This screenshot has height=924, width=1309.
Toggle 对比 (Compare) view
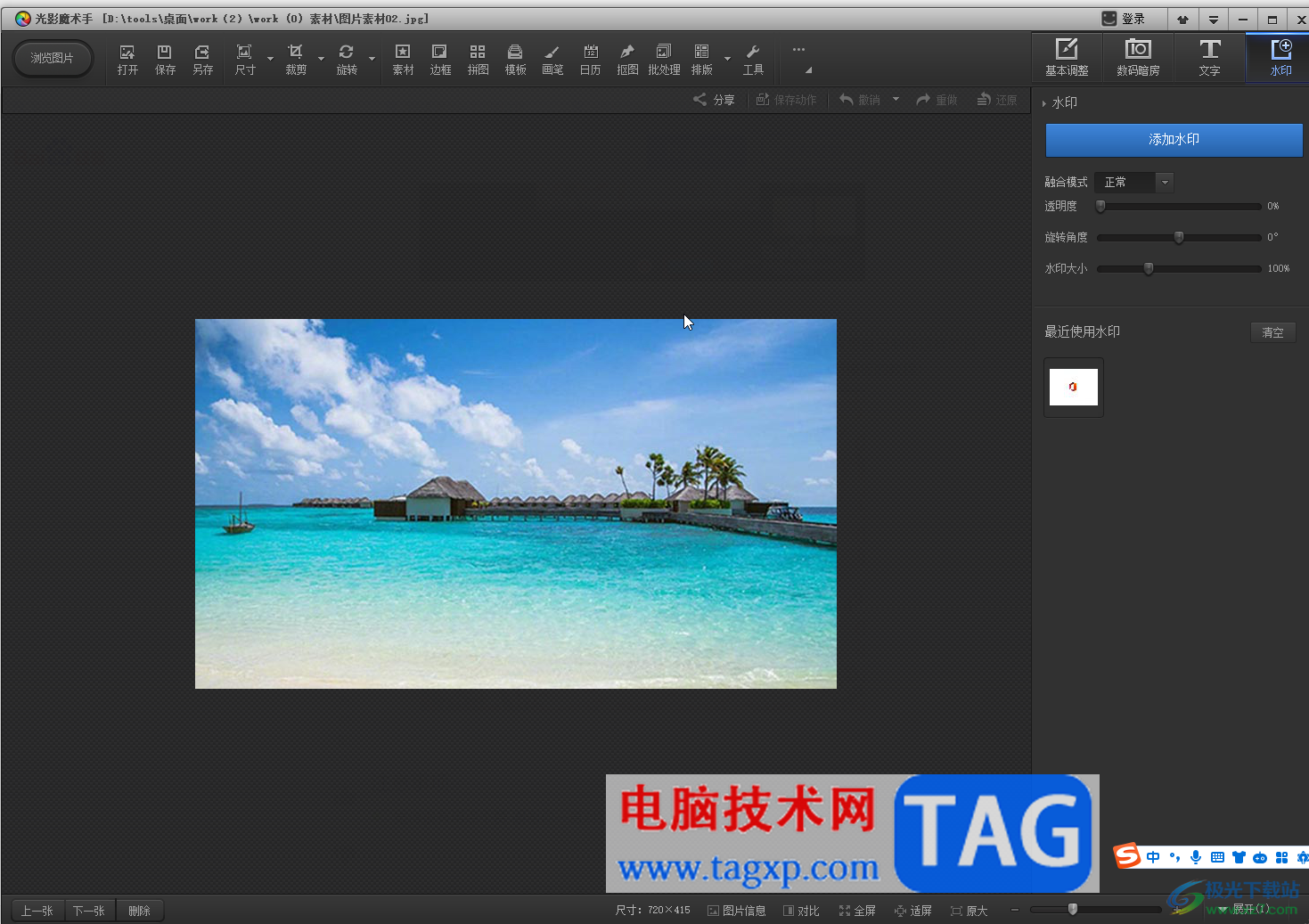[801, 911]
